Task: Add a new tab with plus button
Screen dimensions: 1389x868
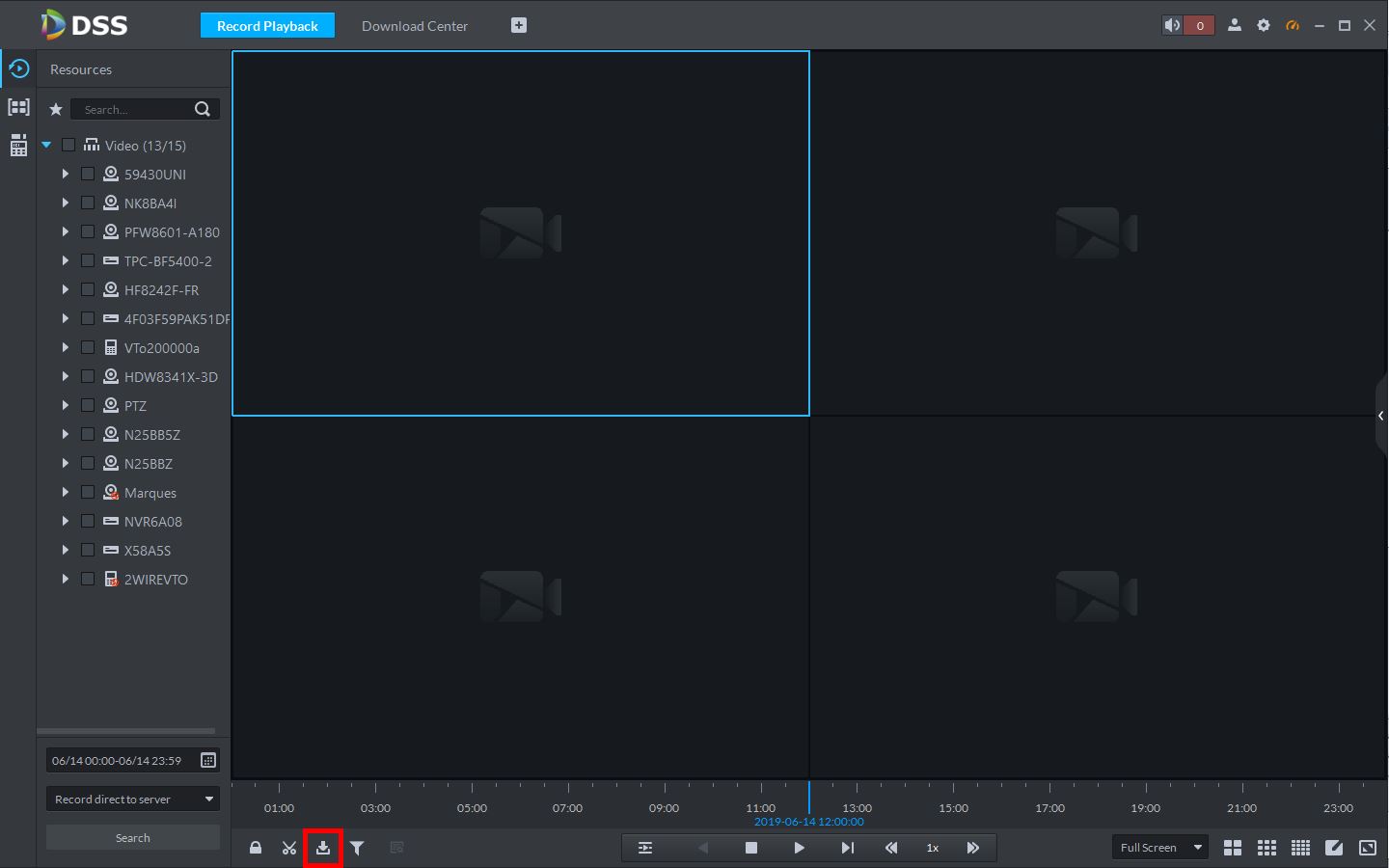Action: click(519, 26)
